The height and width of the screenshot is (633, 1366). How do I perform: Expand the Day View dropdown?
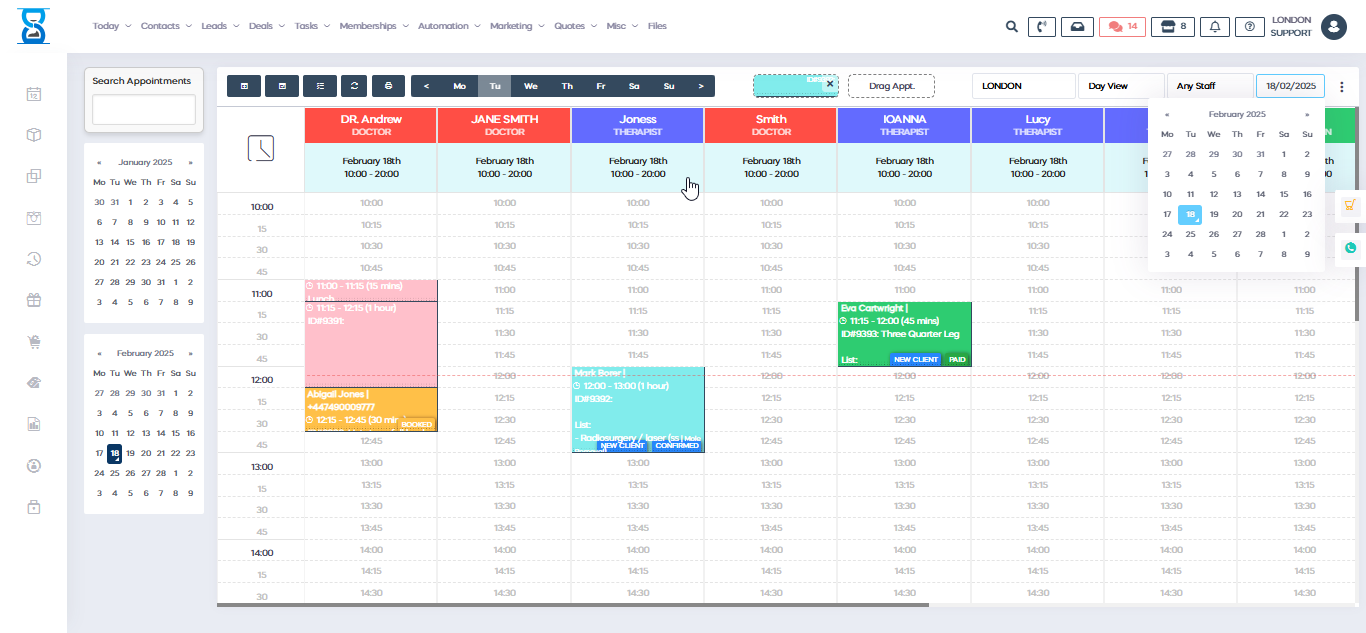click(x=1120, y=86)
